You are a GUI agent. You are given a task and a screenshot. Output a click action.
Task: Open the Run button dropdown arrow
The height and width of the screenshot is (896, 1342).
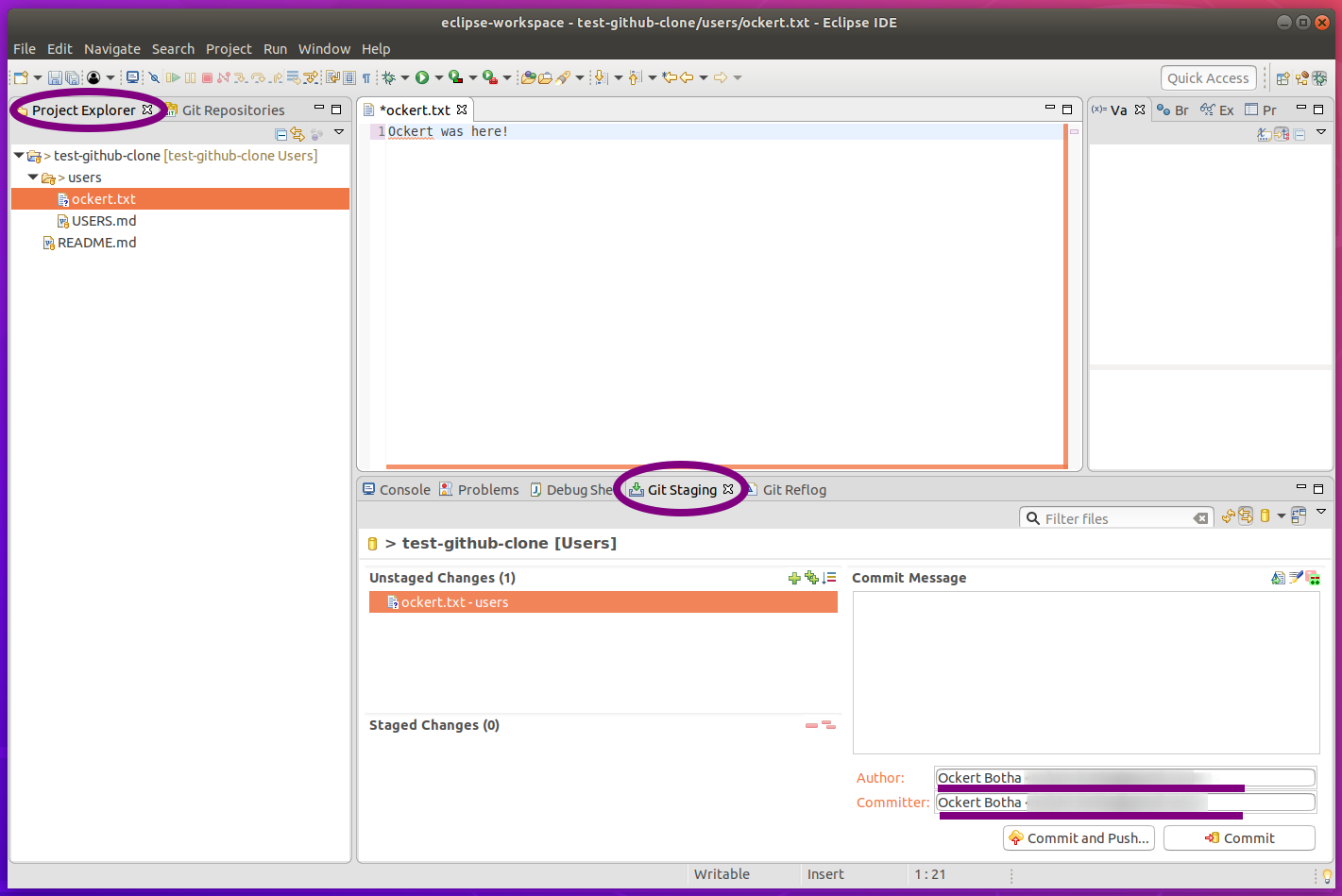pyautogui.click(x=438, y=77)
